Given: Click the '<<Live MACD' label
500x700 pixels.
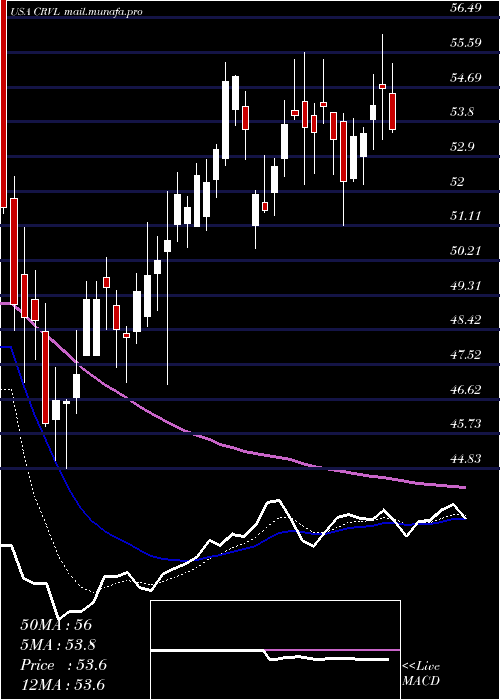Looking at the screenshot, I should click(x=421, y=674).
